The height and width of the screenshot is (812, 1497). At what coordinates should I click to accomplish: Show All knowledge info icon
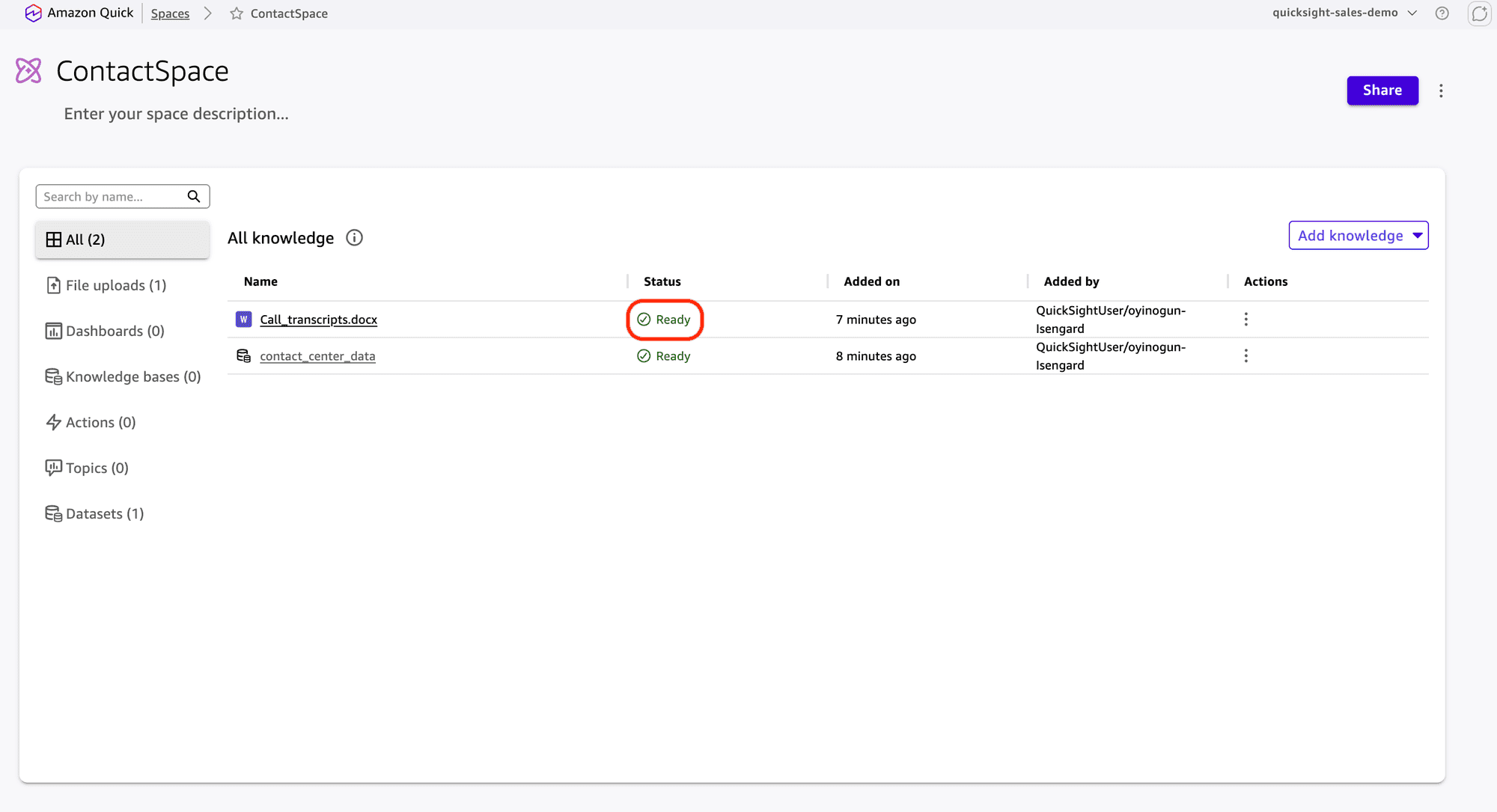coord(354,238)
